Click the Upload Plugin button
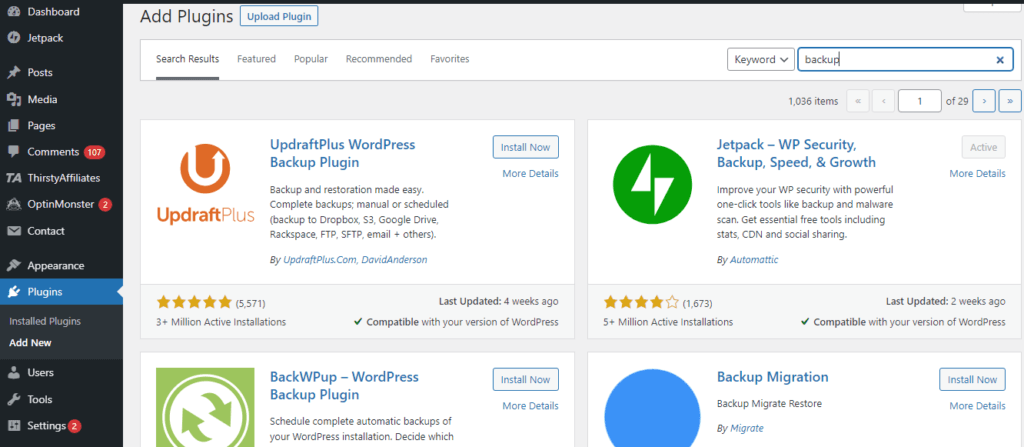The height and width of the screenshot is (447, 1024). click(279, 16)
